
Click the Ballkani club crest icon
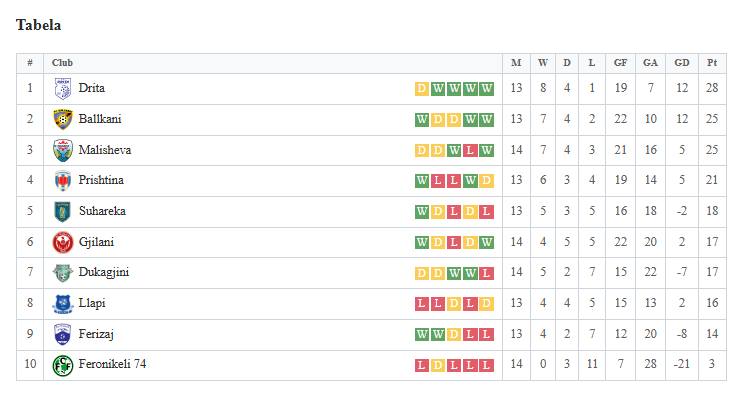62,119
